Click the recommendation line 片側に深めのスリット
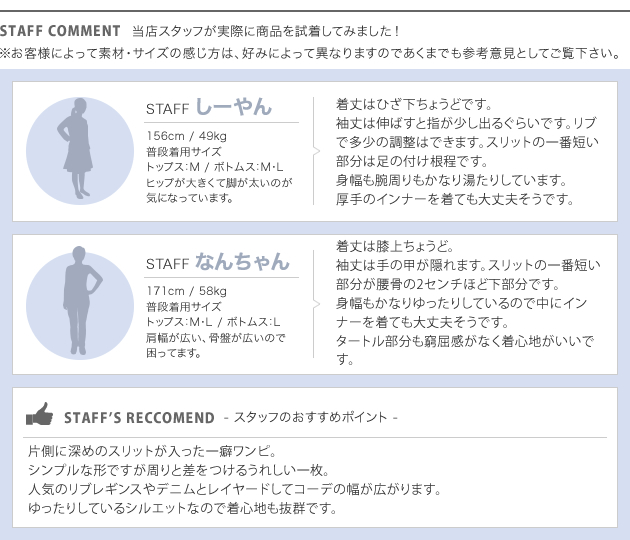This screenshot has height=540, width=630. [153, 451]
